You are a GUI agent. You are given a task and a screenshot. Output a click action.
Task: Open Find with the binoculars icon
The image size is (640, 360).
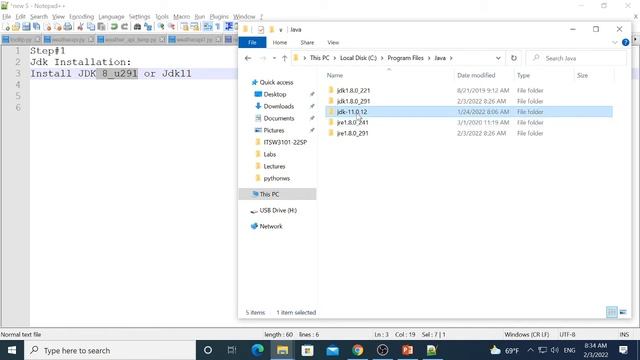[x=138, y=27]
